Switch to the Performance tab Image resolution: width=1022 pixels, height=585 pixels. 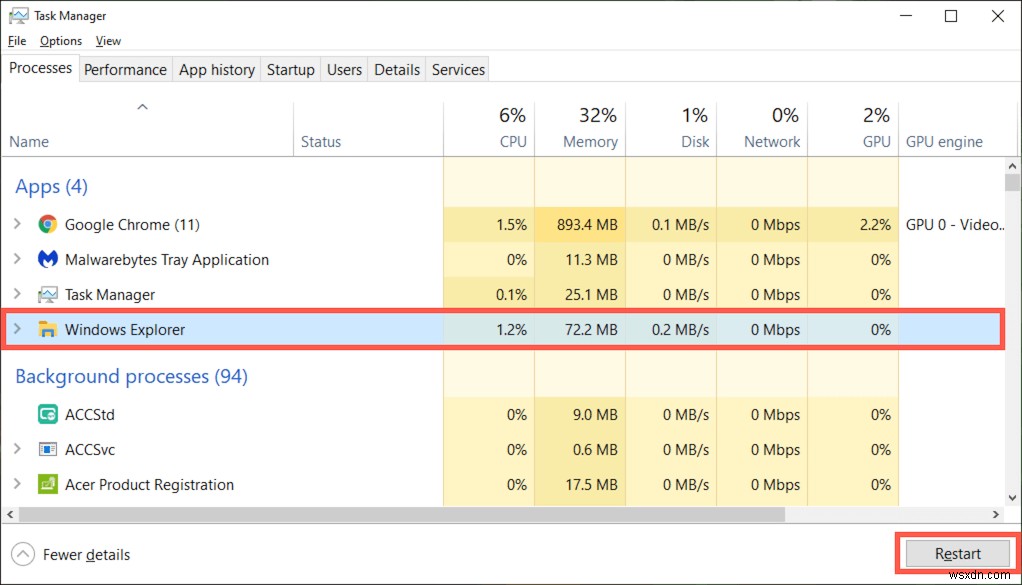pyautogui.click(x=125, y=69)
